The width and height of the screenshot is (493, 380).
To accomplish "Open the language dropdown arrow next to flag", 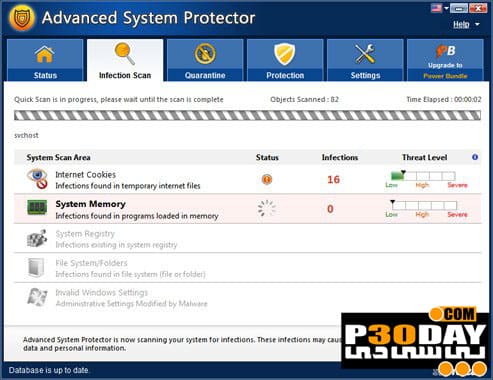I will click(446, 8).
